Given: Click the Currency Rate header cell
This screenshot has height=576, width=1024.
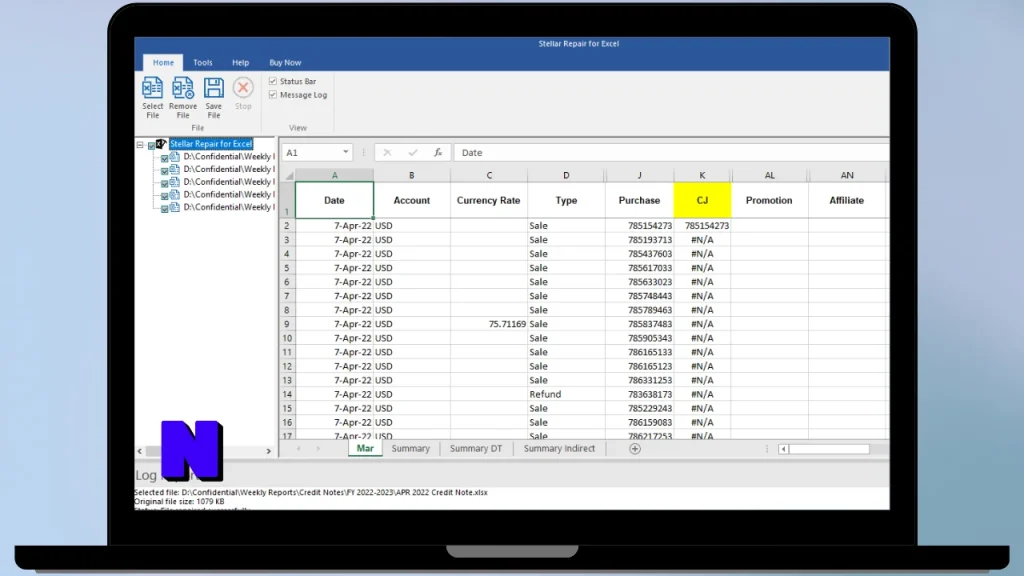Looking at the screenshot, I should click(x=488, y=200).
